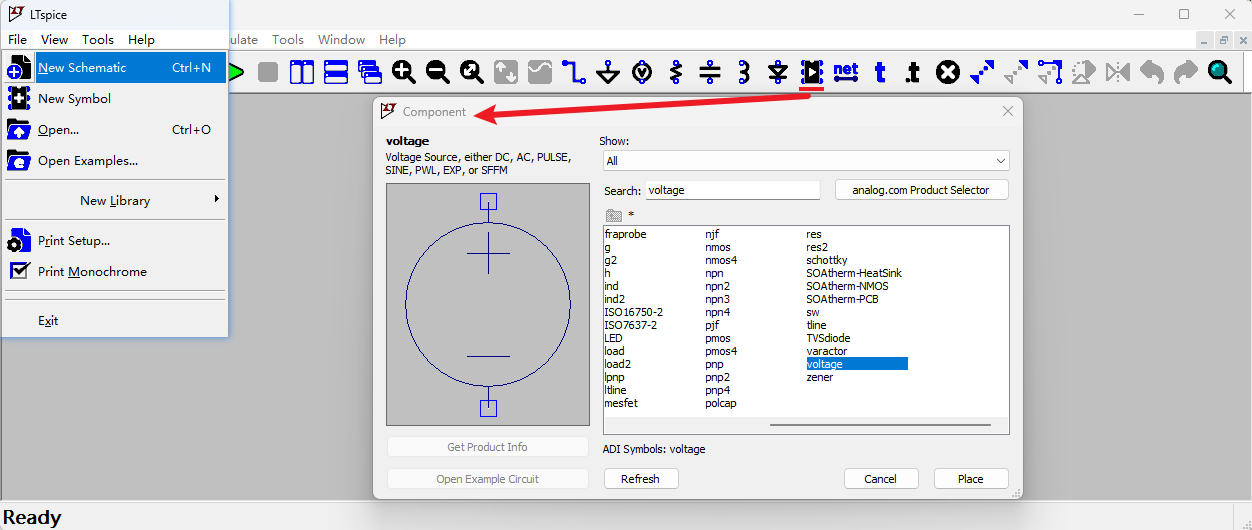Choose Open... from File menu
Image resolution: width=1252 pixels, height=530 pixels.
[114, 129]
